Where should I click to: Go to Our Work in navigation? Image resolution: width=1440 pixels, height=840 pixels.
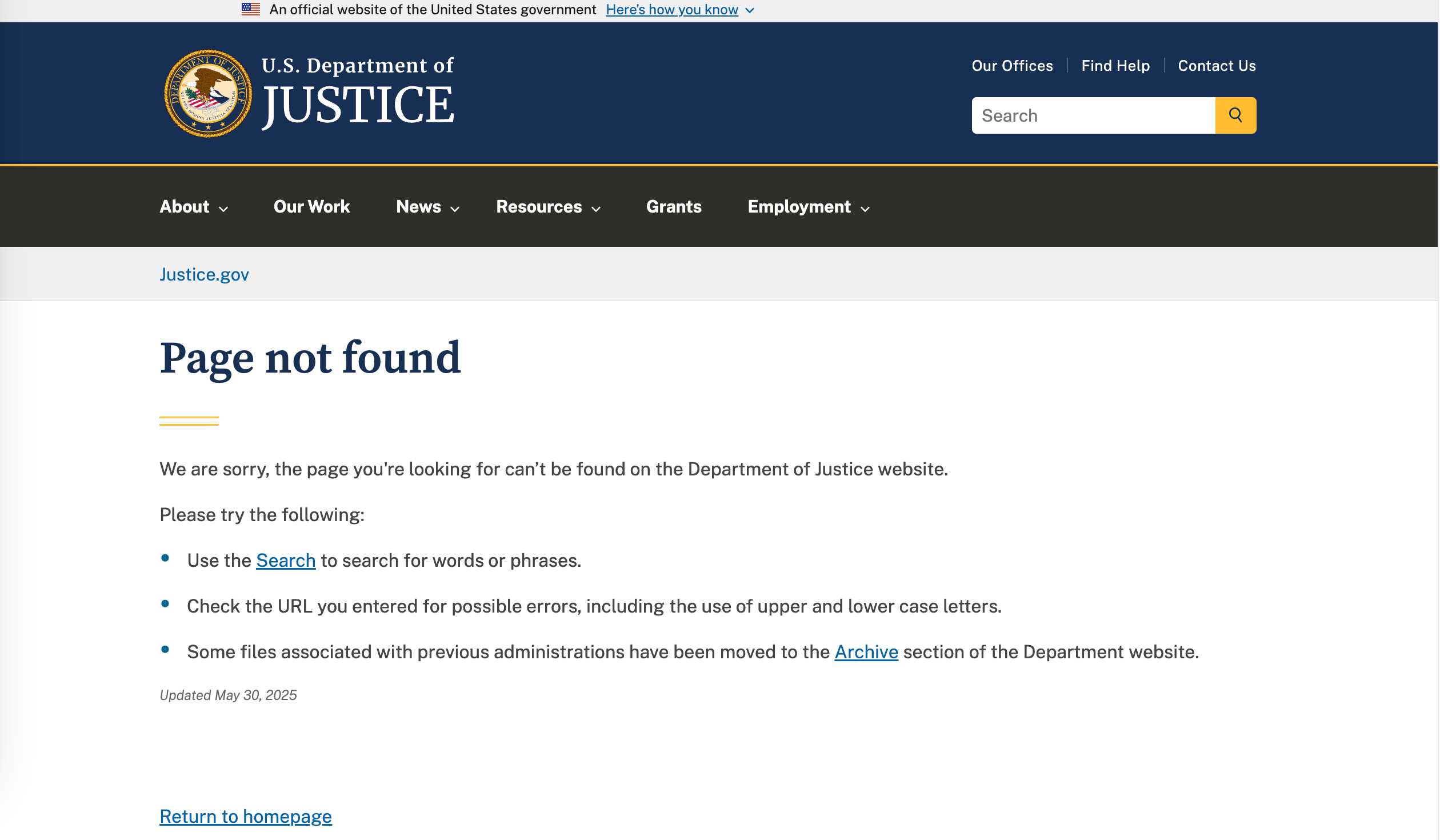coord(311,207)
